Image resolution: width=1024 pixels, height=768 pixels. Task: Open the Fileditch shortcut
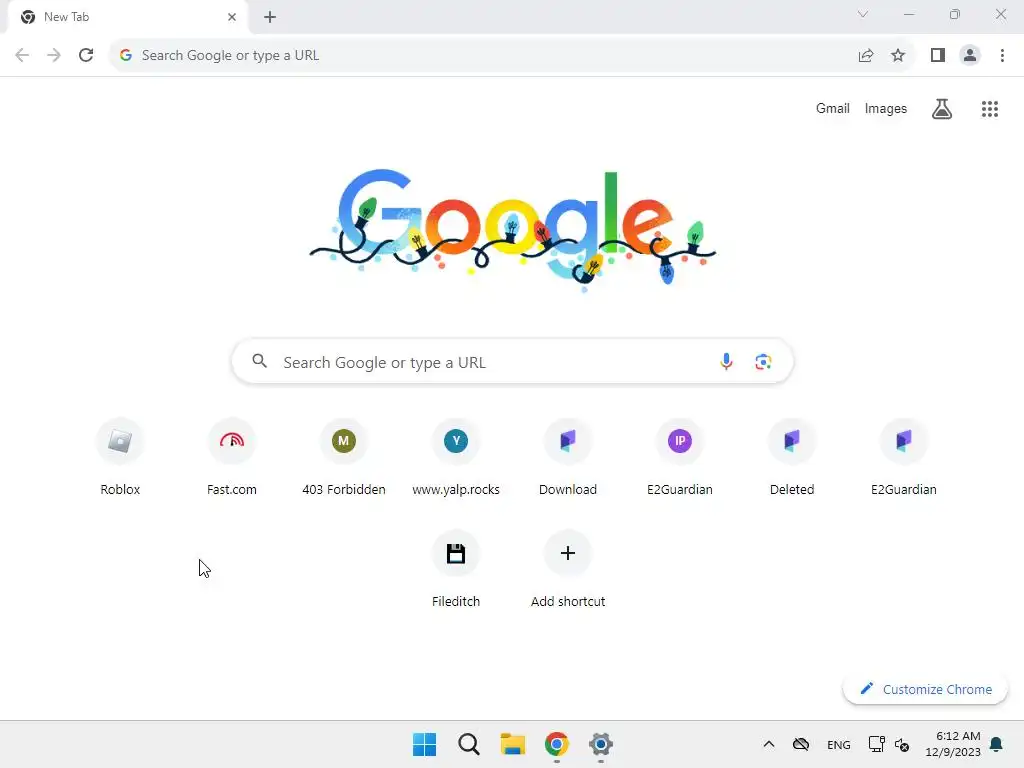click(x=456, y=569)
